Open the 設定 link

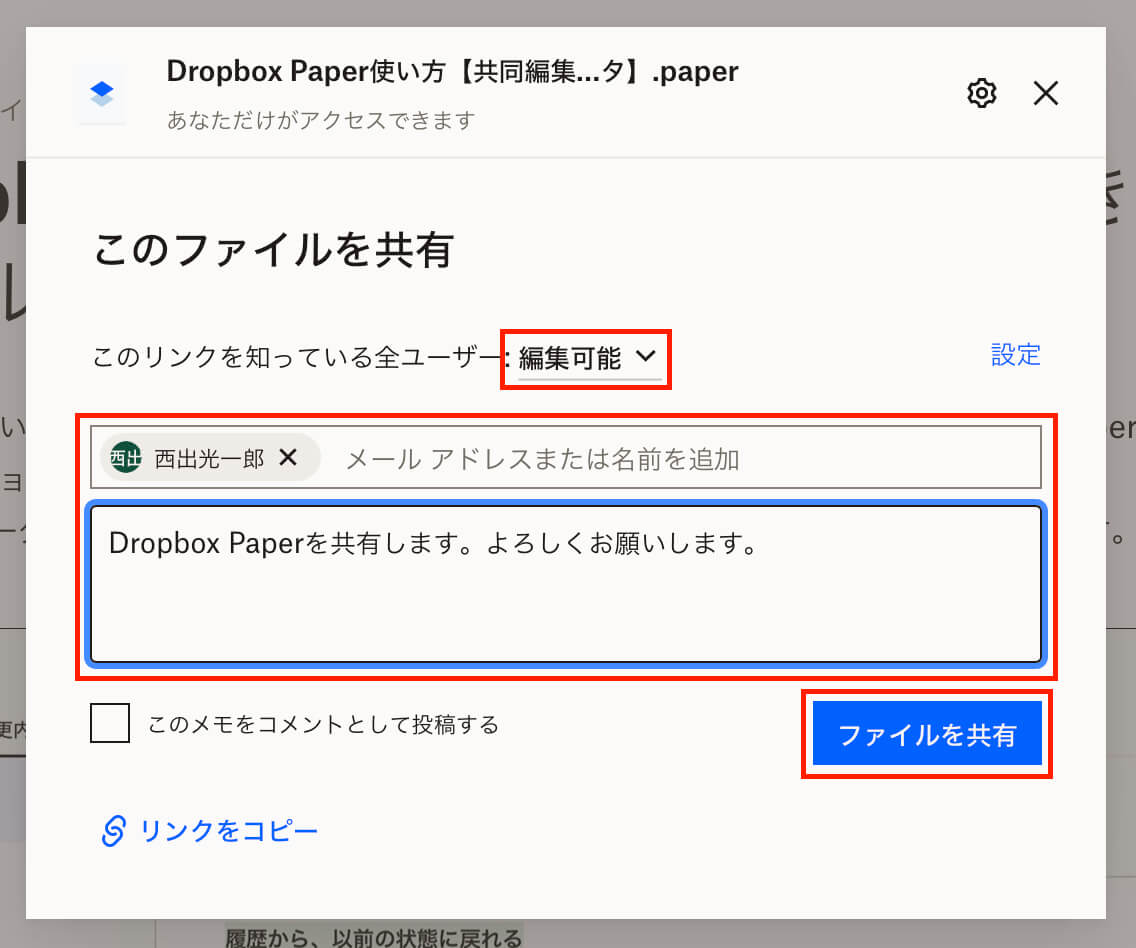click(1015, 355)
